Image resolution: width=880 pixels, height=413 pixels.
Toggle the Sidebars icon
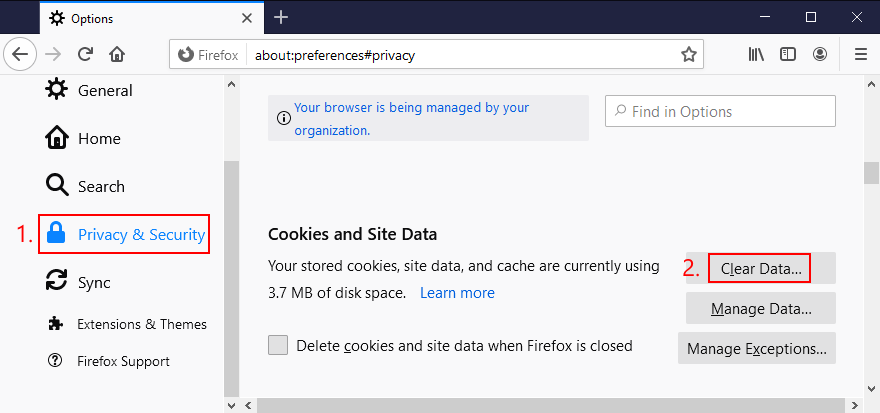788,54
